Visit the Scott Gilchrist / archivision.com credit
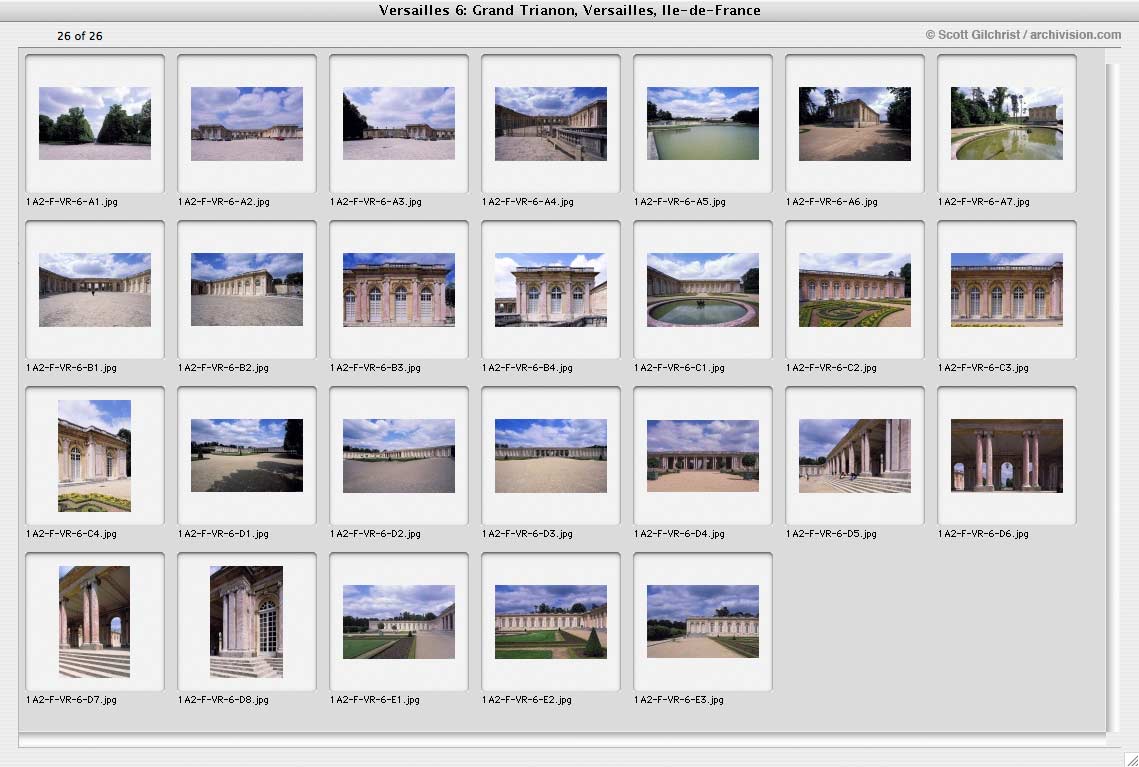This screenshot has width=1139, height=767. click(1024, 35)
